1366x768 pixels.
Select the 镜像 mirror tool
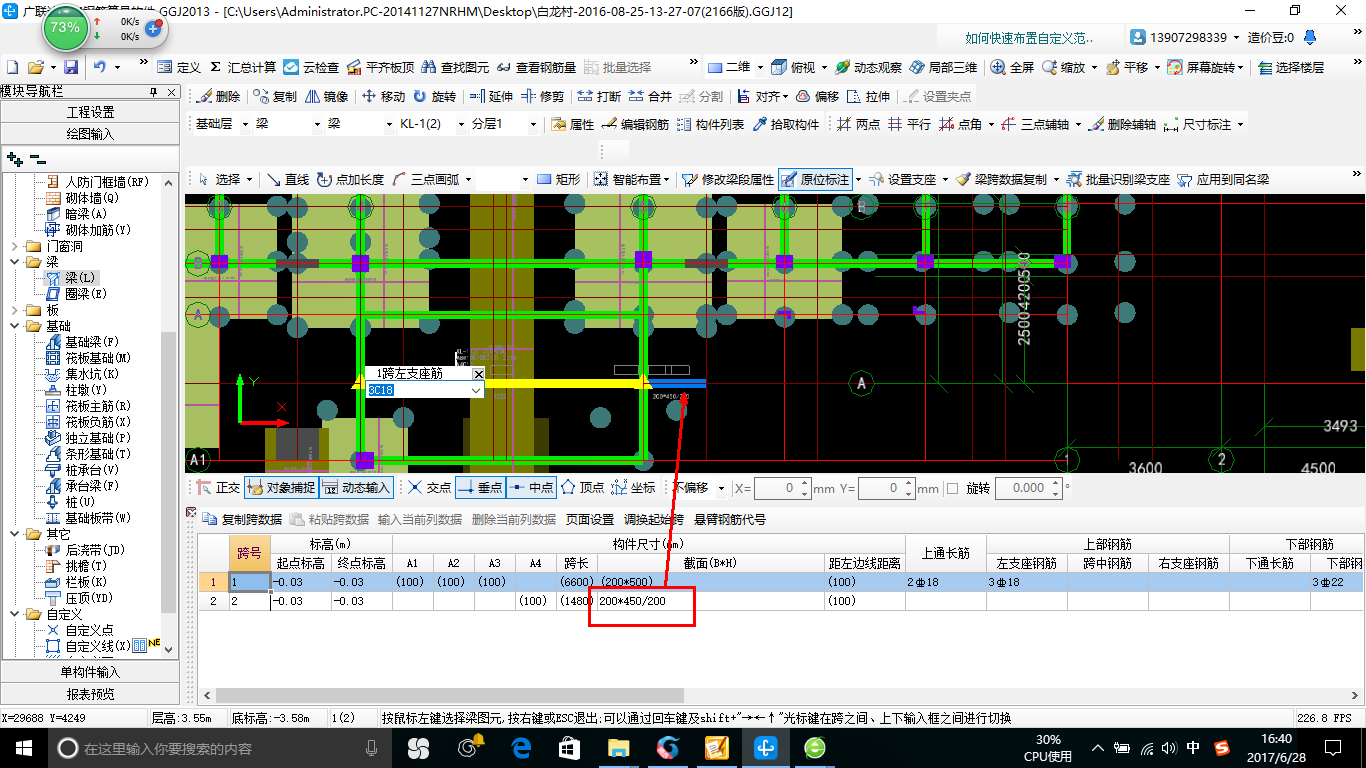tap(327, 97)
